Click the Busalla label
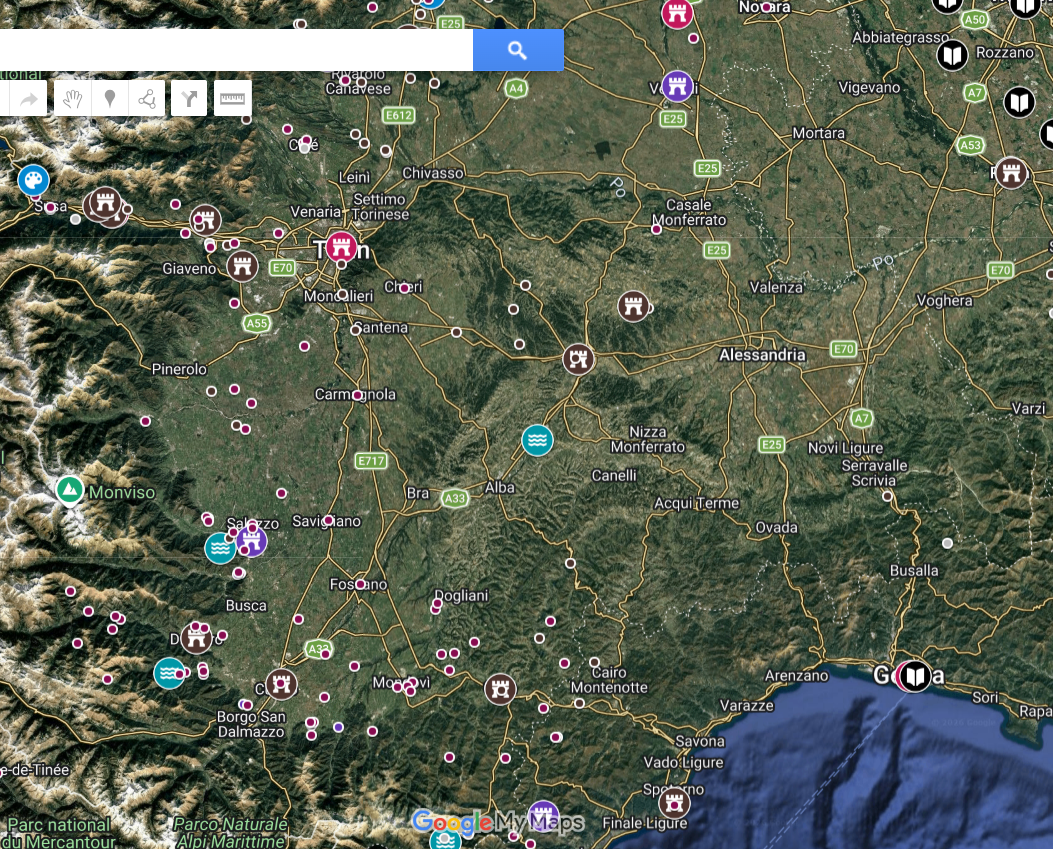The width and height of the screenshot is (1053, 849). pos(914,570)
